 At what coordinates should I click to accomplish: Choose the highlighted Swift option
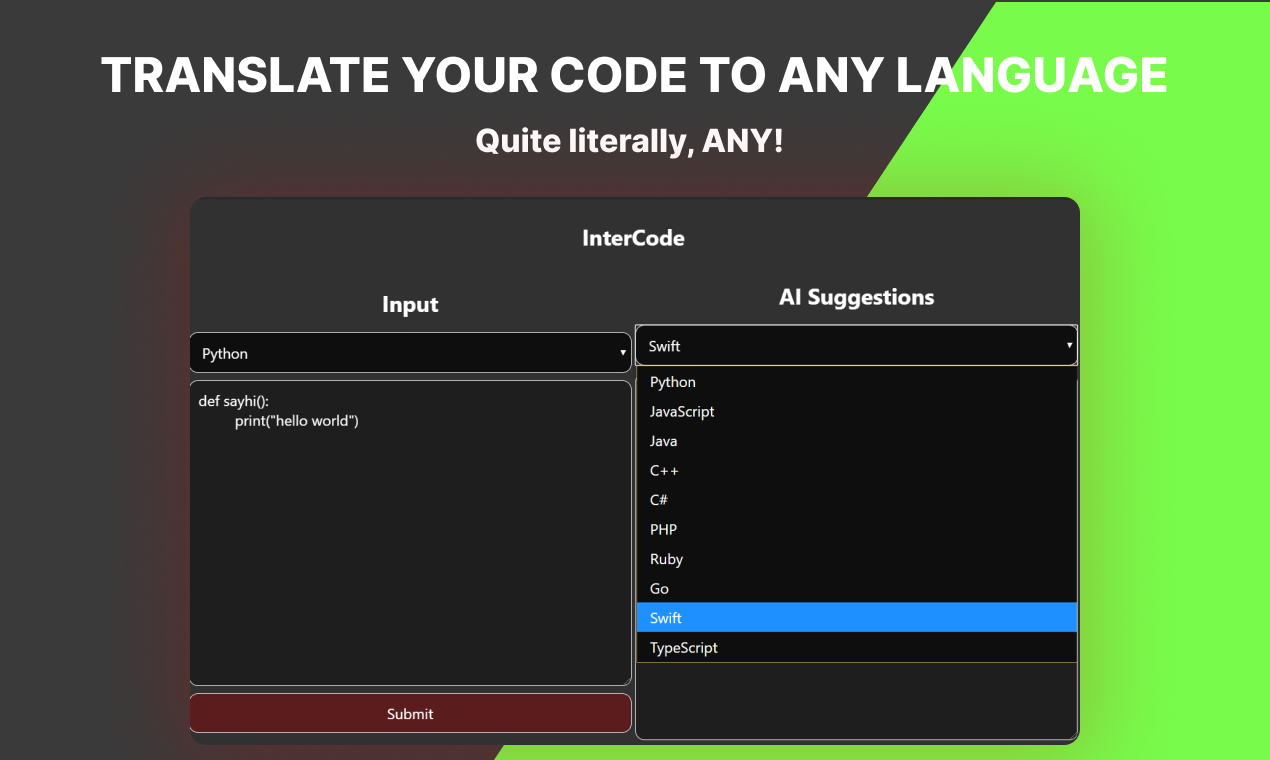(856, 618)
